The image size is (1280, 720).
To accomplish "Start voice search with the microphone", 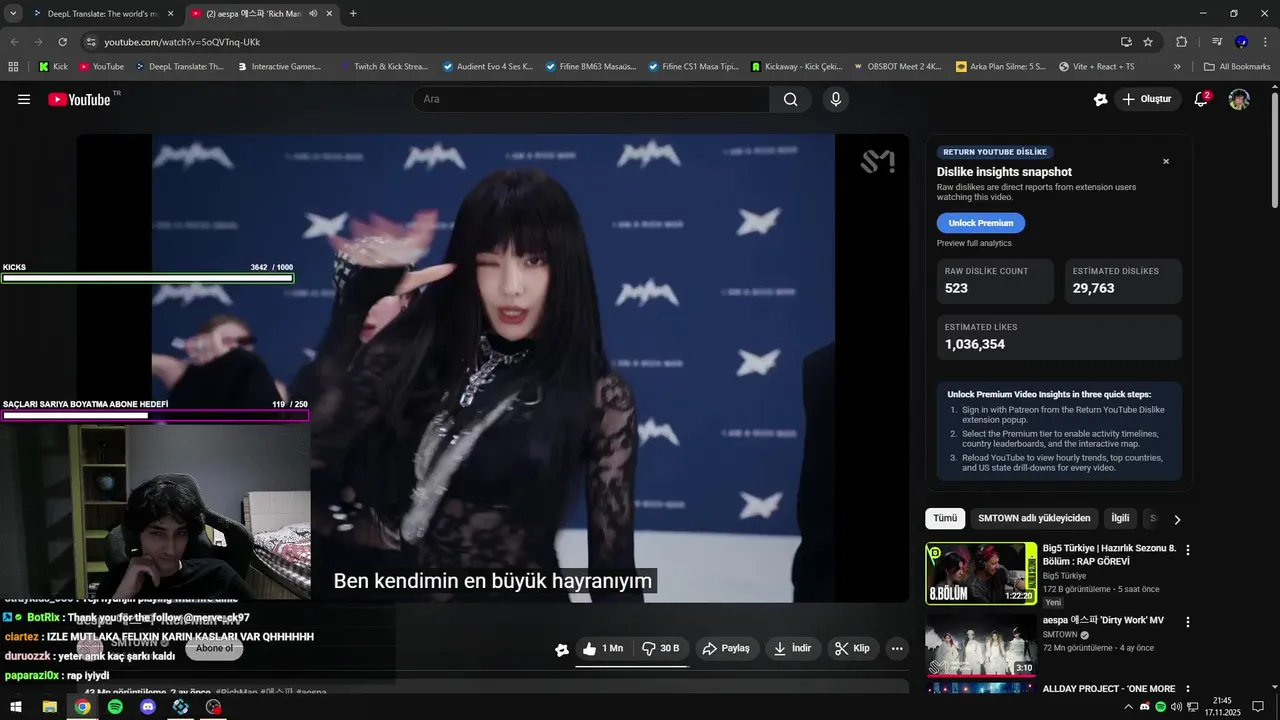I will pos(835,99).
